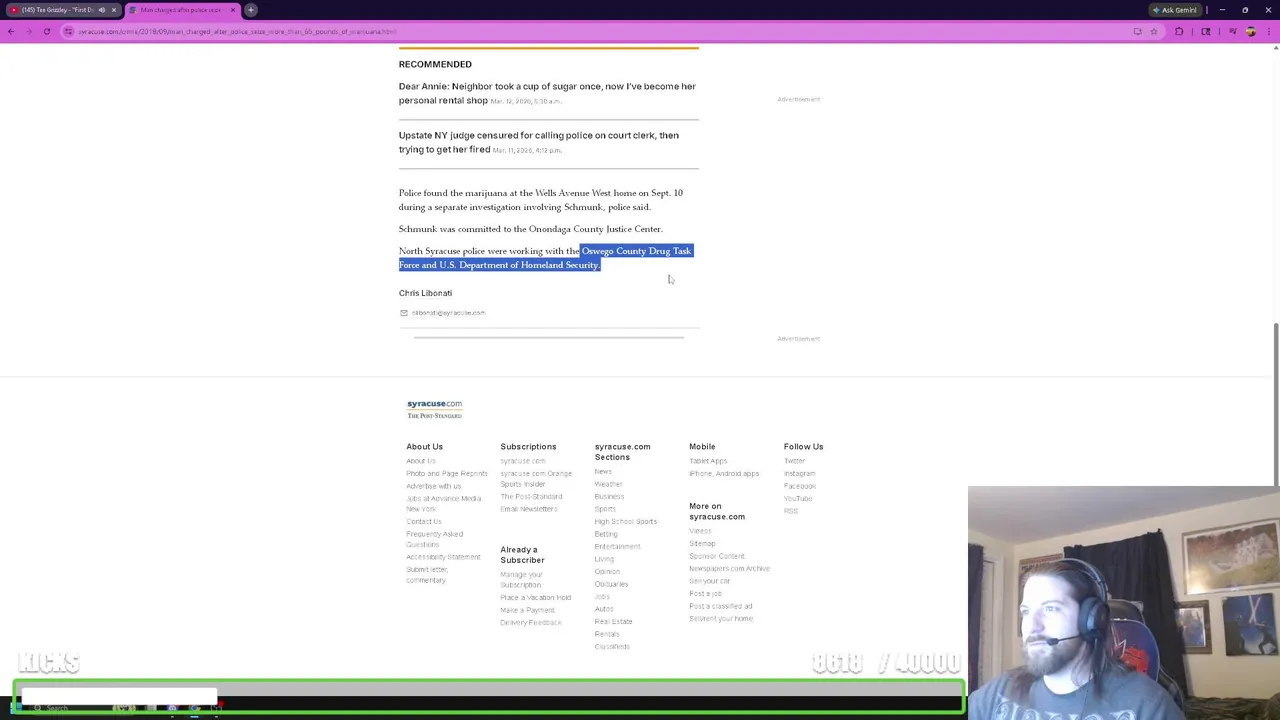Open Place a Vacation Hold link

coord(535,598)
